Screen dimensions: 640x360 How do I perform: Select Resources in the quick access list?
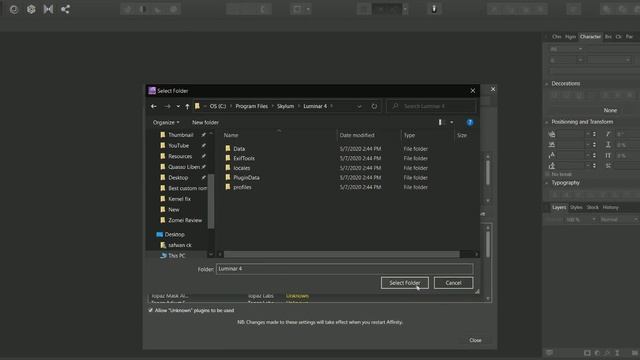click(x=180, y=156)
